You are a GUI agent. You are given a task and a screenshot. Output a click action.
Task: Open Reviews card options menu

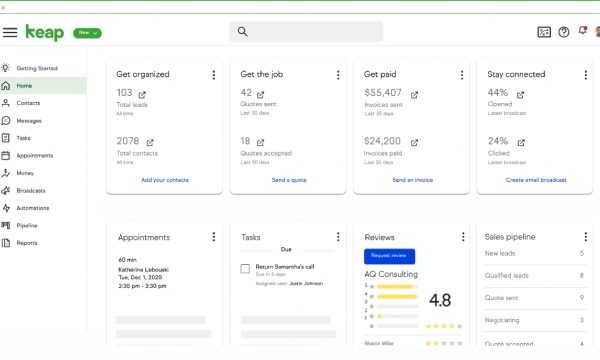click(463, 237)
